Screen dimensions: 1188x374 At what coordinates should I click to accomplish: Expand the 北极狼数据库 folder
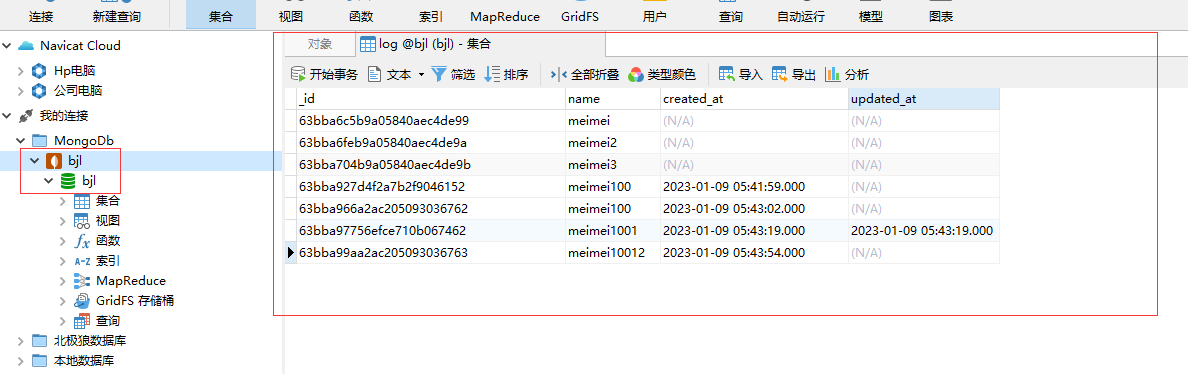click(20, 341)
